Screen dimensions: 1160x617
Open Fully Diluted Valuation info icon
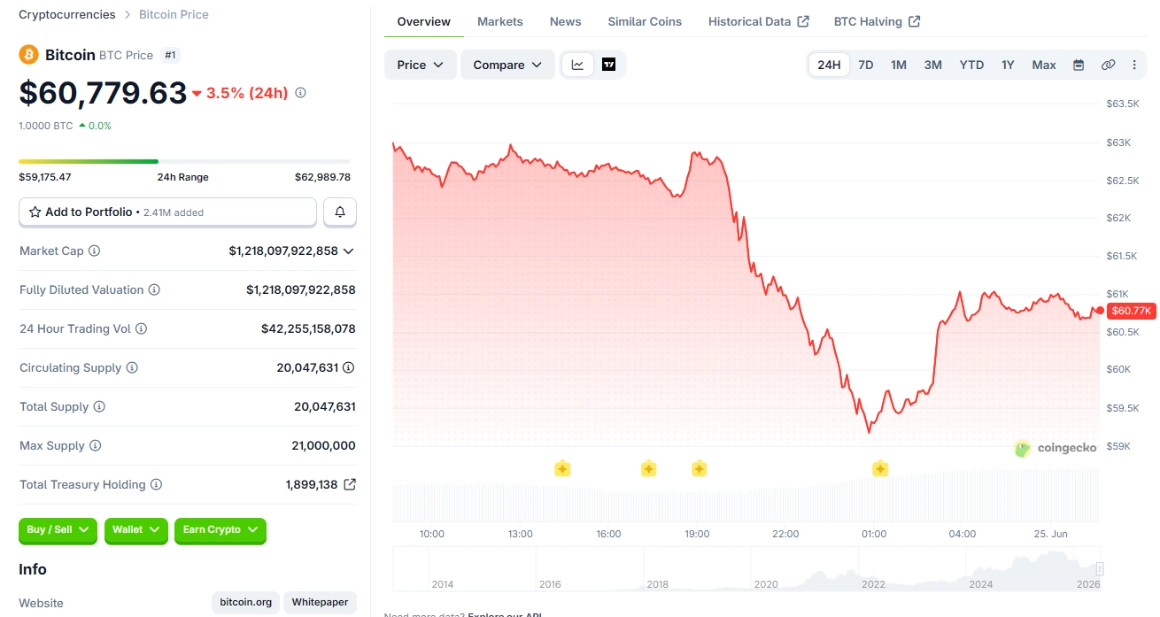tap(154, 290)
